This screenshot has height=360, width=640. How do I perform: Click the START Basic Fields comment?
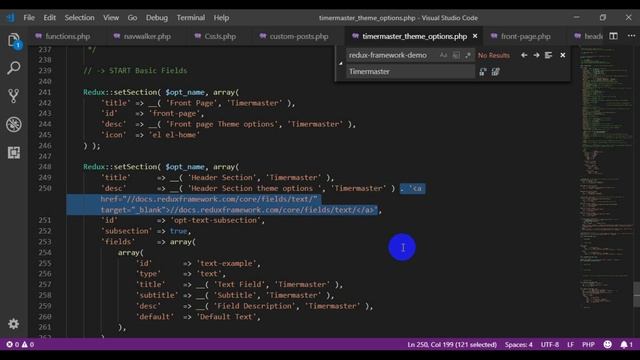pos(136,71)
